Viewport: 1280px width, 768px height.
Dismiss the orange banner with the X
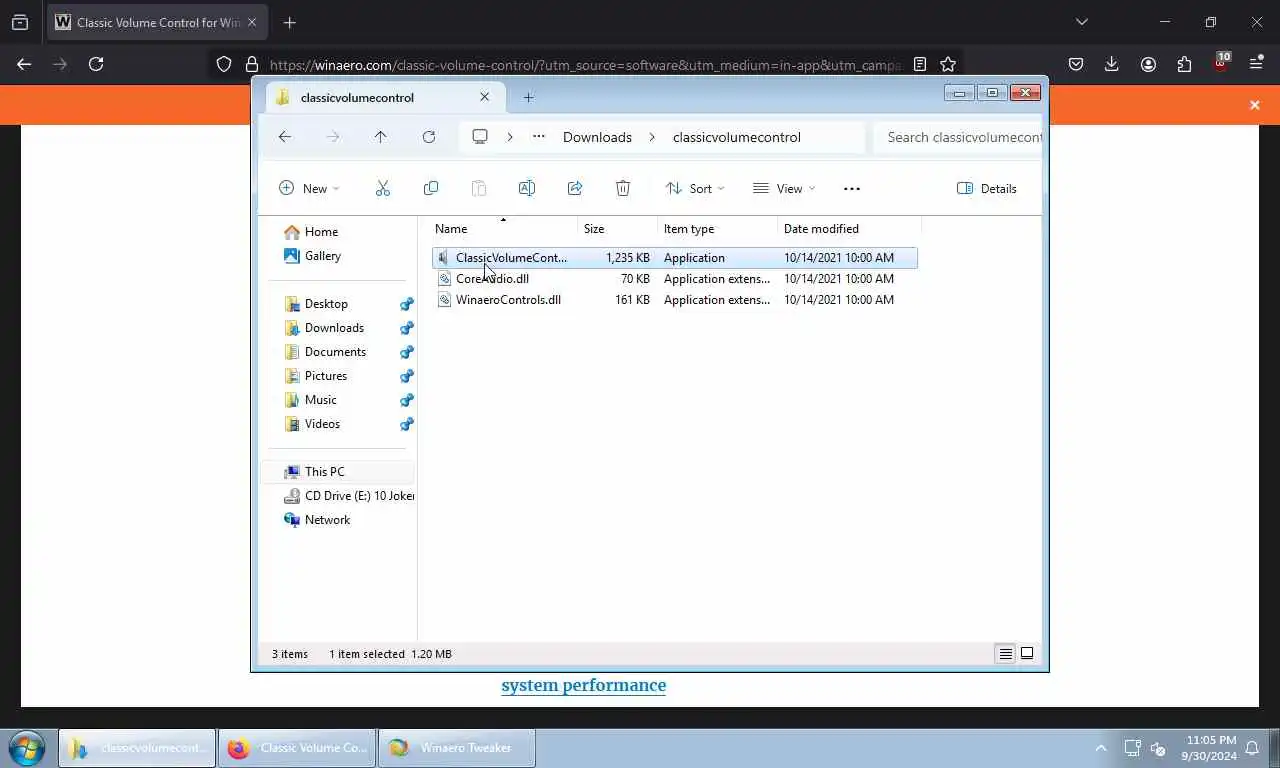1255,105
